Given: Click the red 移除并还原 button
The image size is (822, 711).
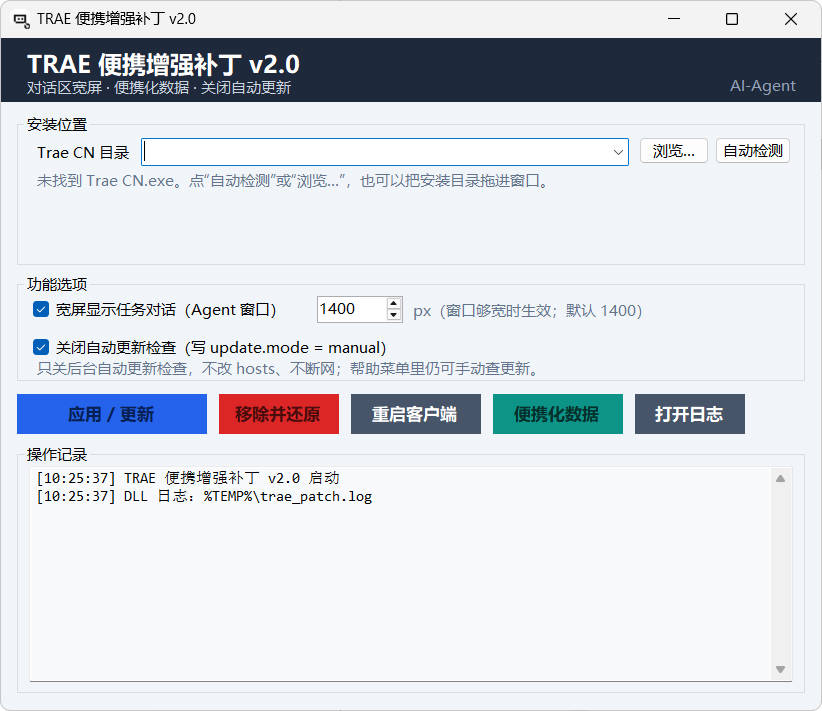Looking at the screenshot, I should 279,414.
